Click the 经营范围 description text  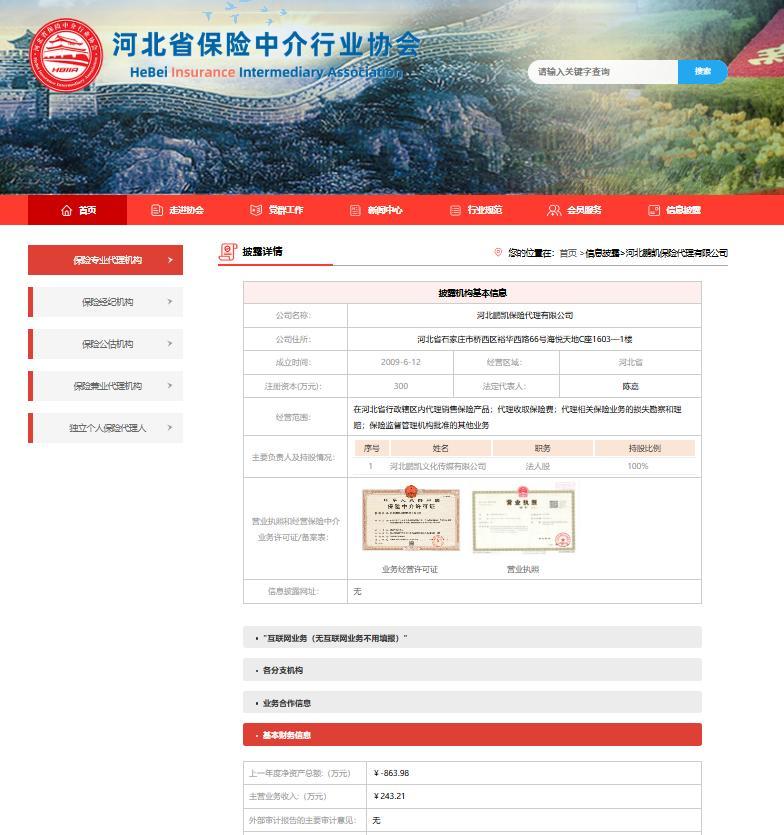point(517,417)
